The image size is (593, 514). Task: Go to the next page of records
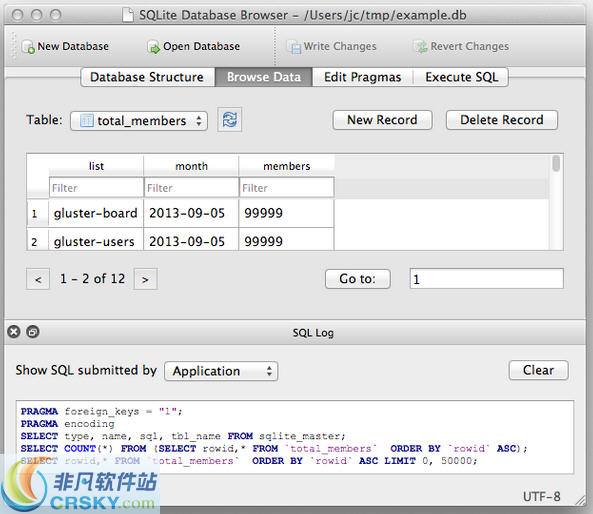click(145, 279)
